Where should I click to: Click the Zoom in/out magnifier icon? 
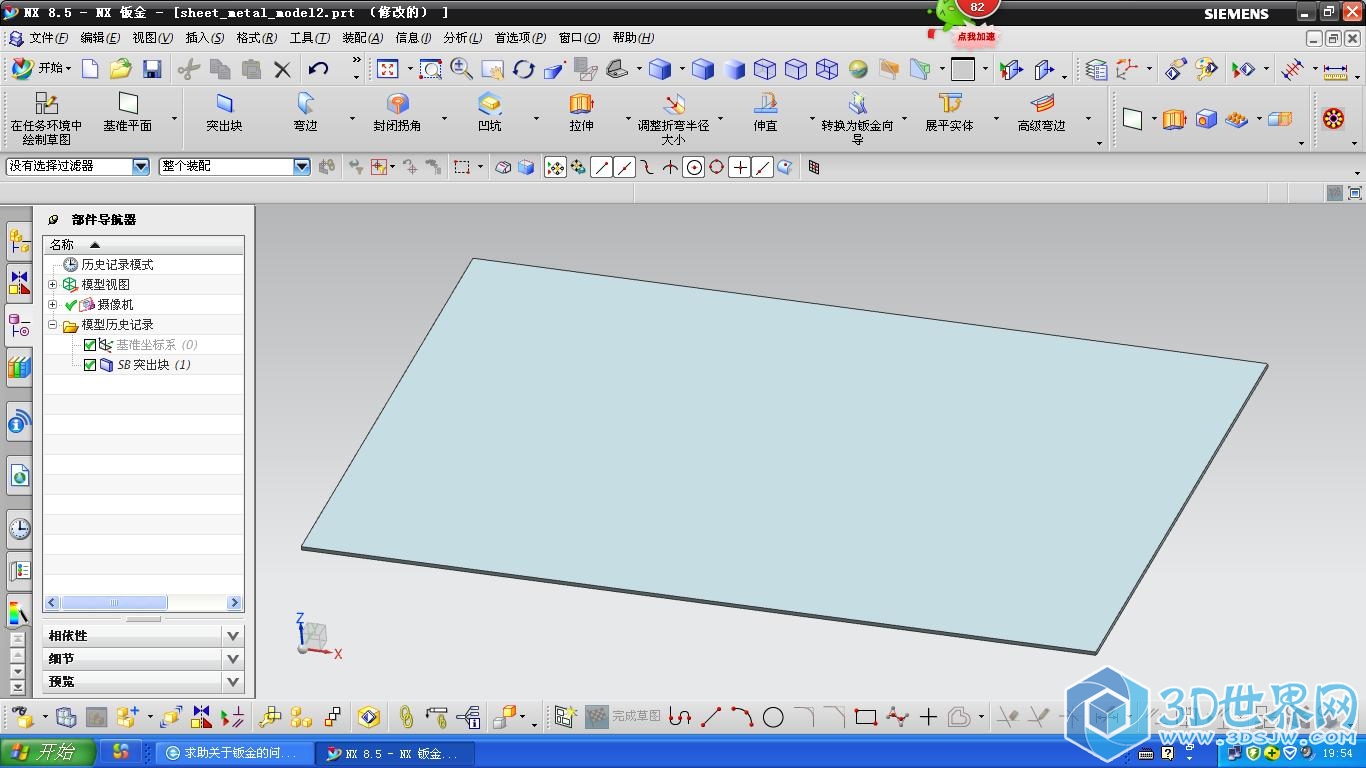point(461,69)
